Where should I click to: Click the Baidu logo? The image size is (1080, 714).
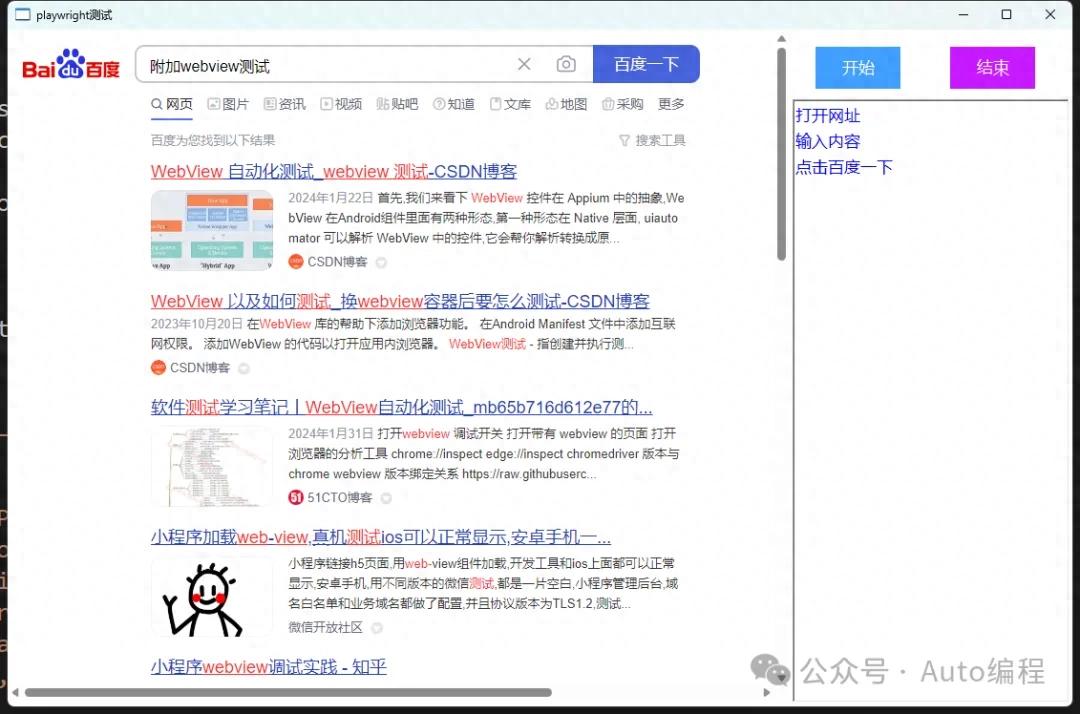tap(71, 64)
